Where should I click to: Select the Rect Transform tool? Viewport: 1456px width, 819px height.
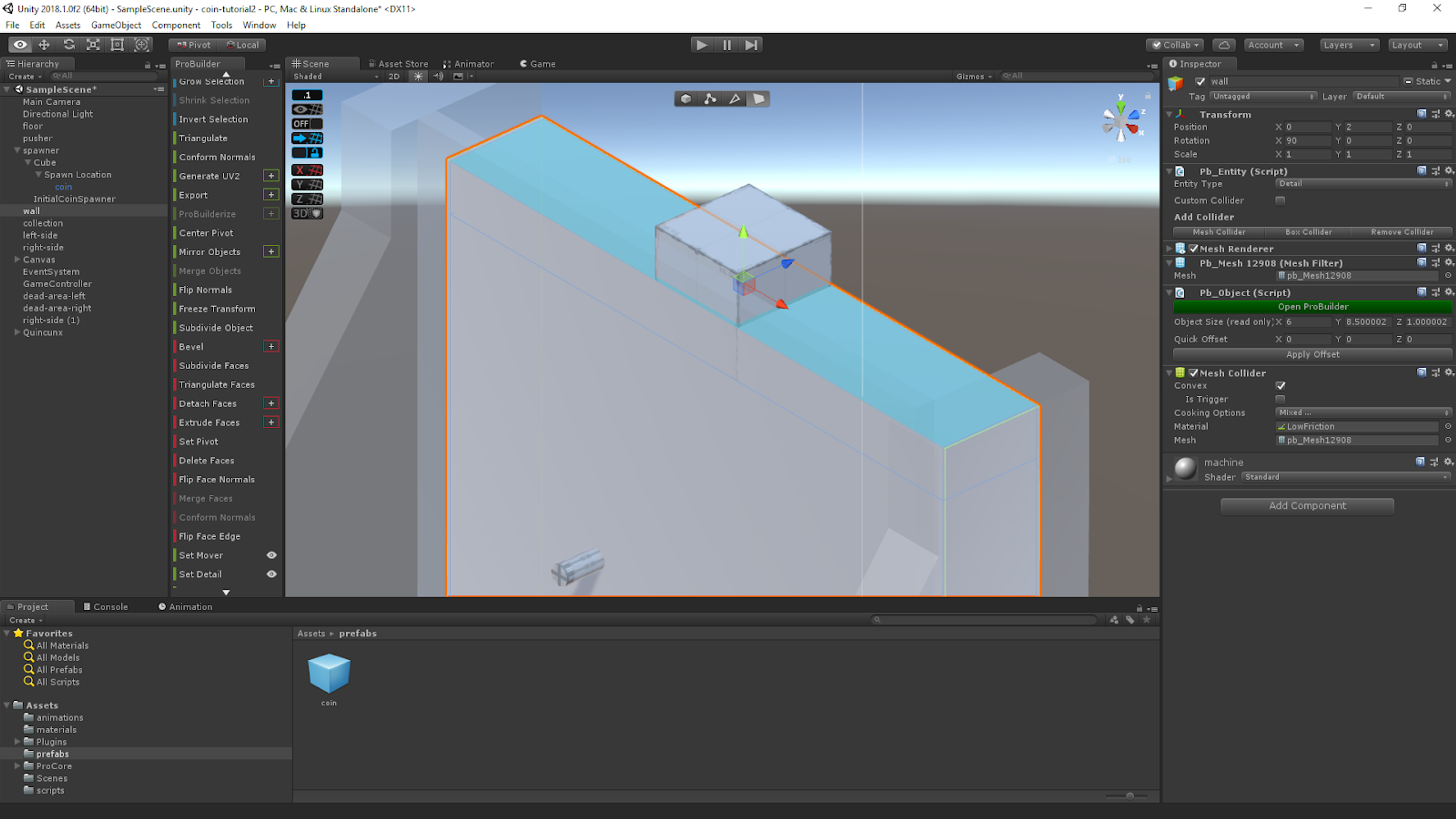click(x=117, y=45)
